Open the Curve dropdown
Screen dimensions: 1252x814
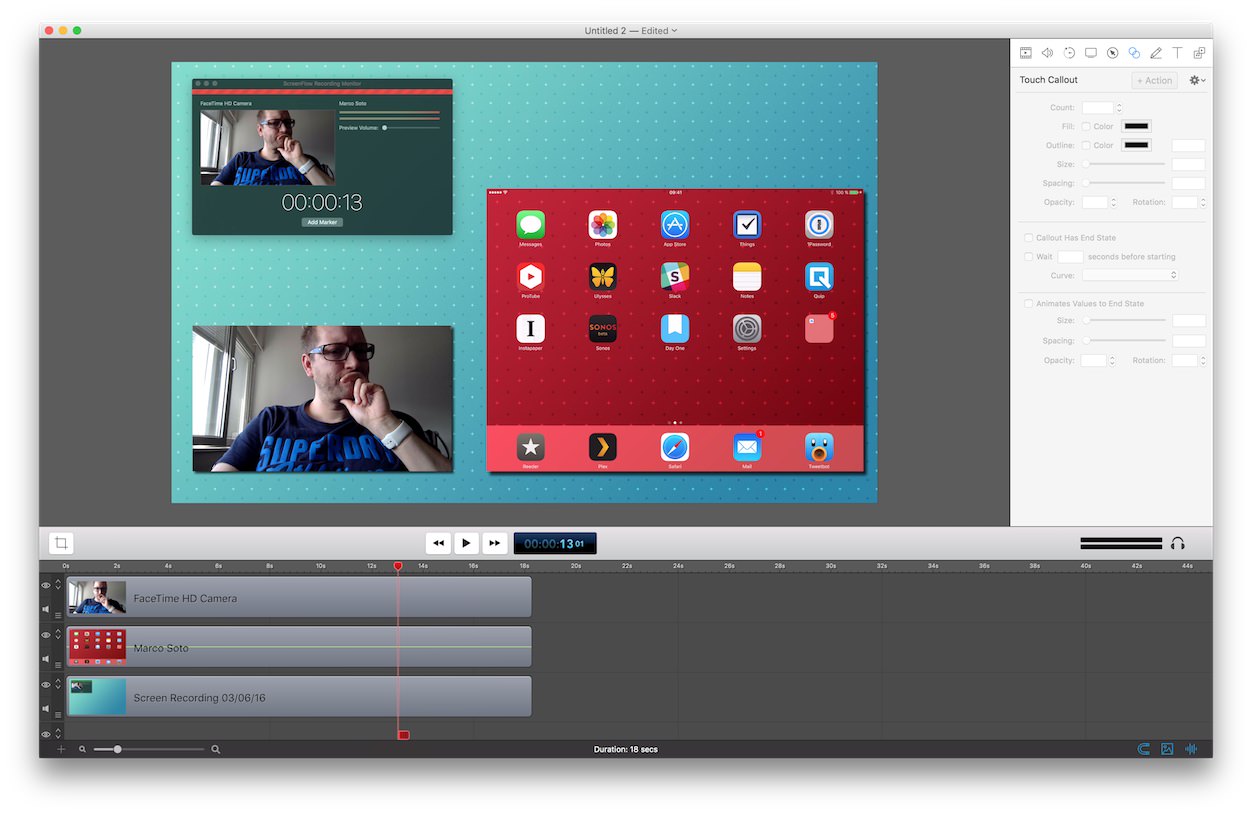[x=1130, y=275]
